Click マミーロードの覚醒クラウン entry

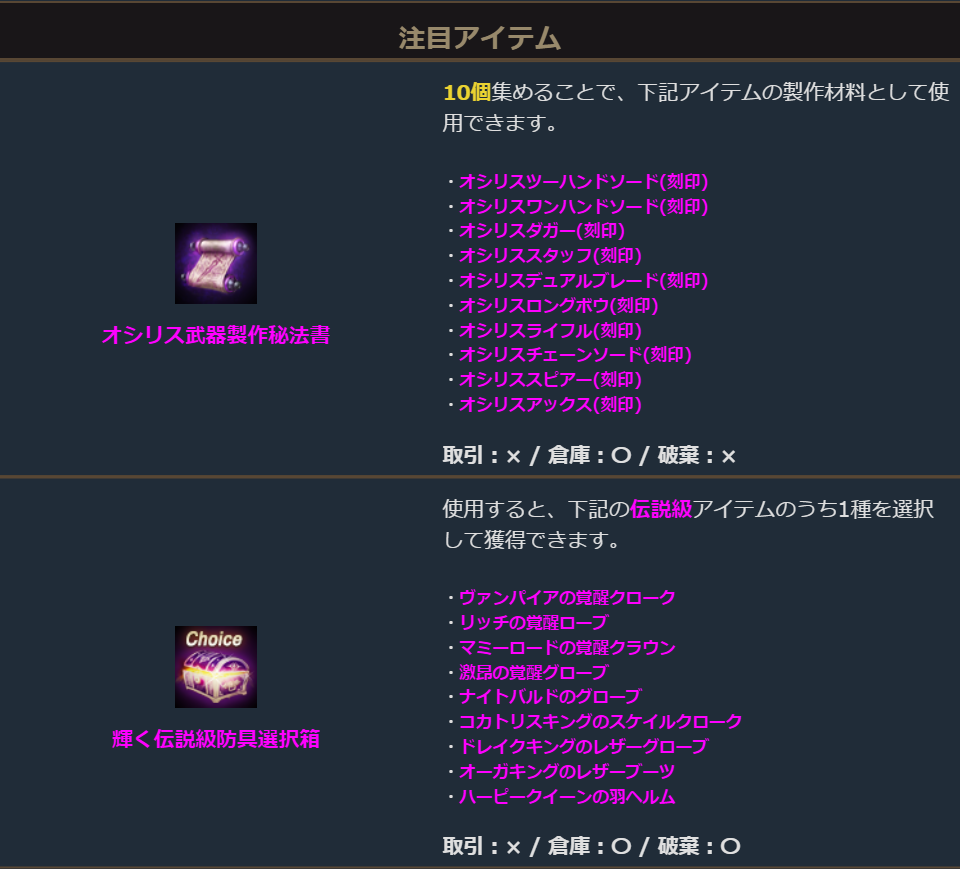click(567, 648)
